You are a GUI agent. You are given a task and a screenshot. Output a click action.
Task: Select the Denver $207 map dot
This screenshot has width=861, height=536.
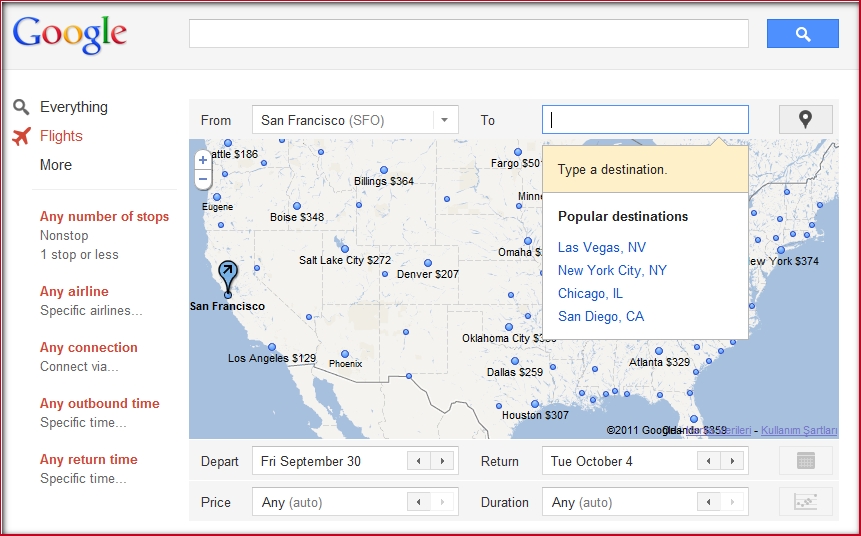click(x=428, y=263)
